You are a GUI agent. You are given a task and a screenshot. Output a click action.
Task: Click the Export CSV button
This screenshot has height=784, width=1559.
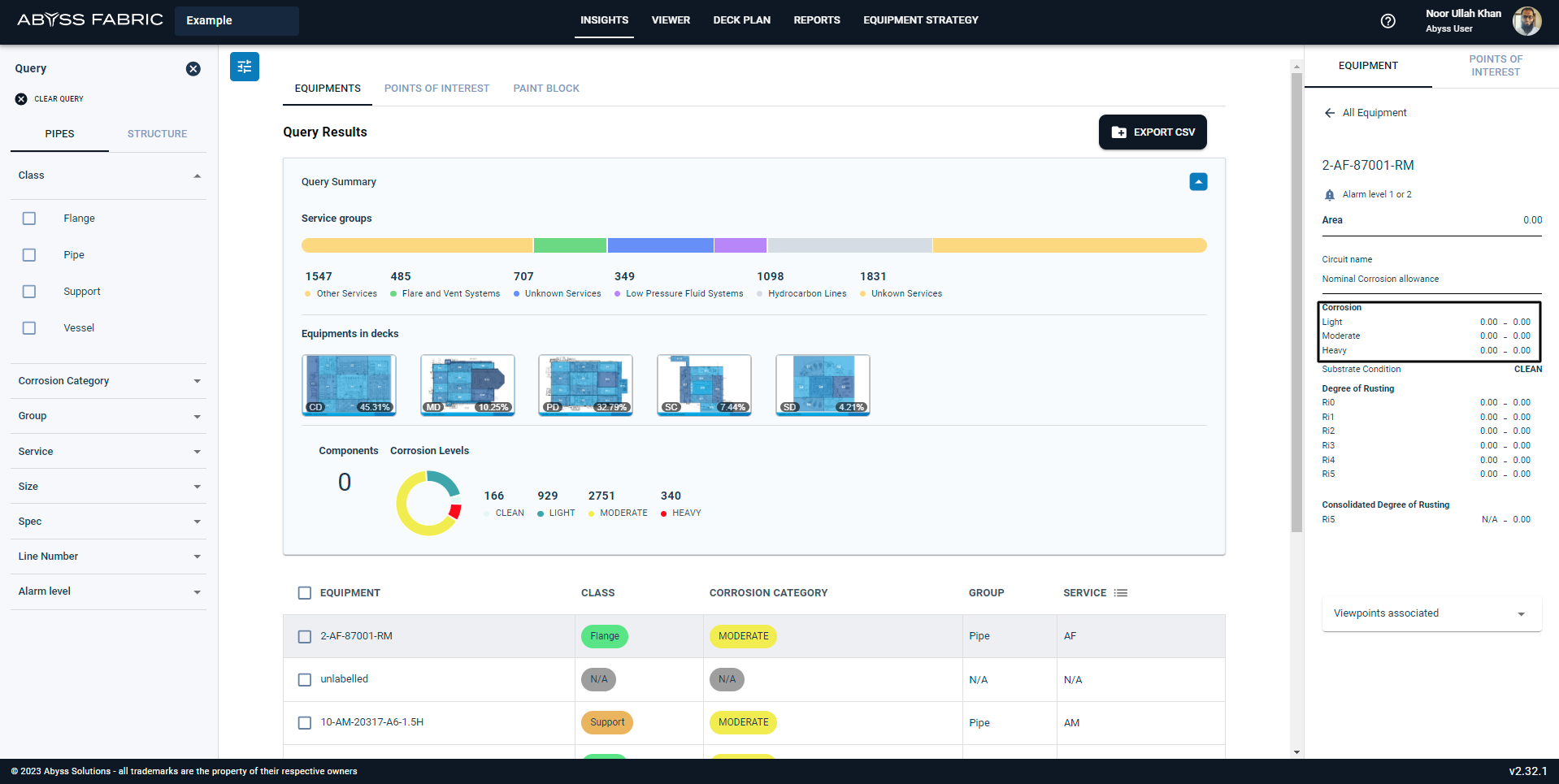[x=1153, y=132]
